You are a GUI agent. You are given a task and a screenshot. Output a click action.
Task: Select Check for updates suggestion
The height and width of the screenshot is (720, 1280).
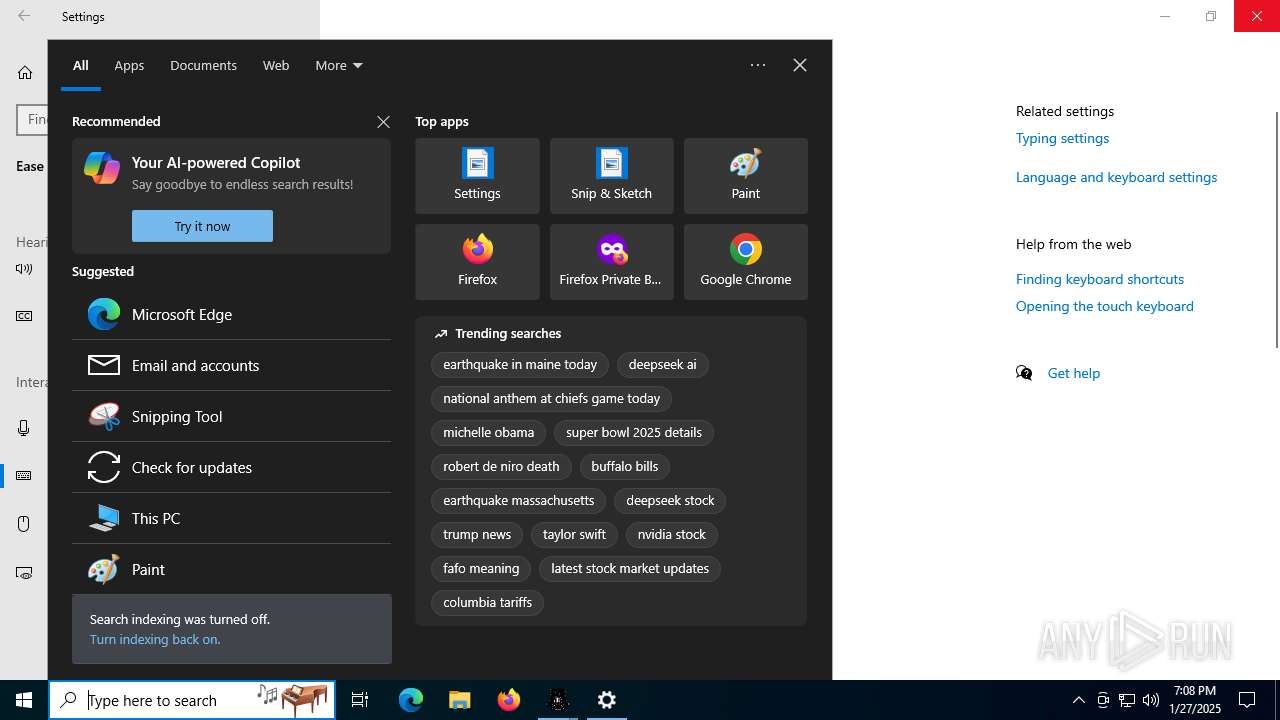(231, 467)
